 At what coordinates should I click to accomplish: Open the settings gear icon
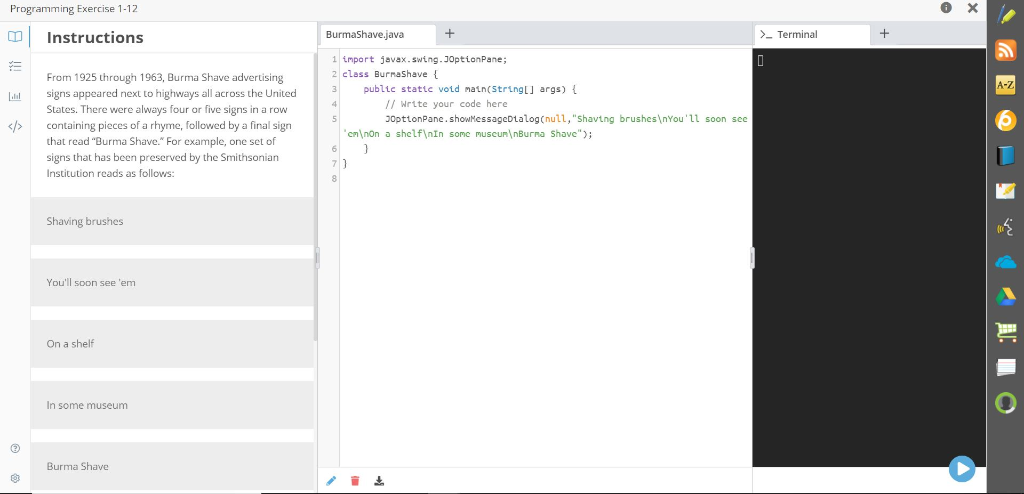pyautogui.click(x=14, y=479)
